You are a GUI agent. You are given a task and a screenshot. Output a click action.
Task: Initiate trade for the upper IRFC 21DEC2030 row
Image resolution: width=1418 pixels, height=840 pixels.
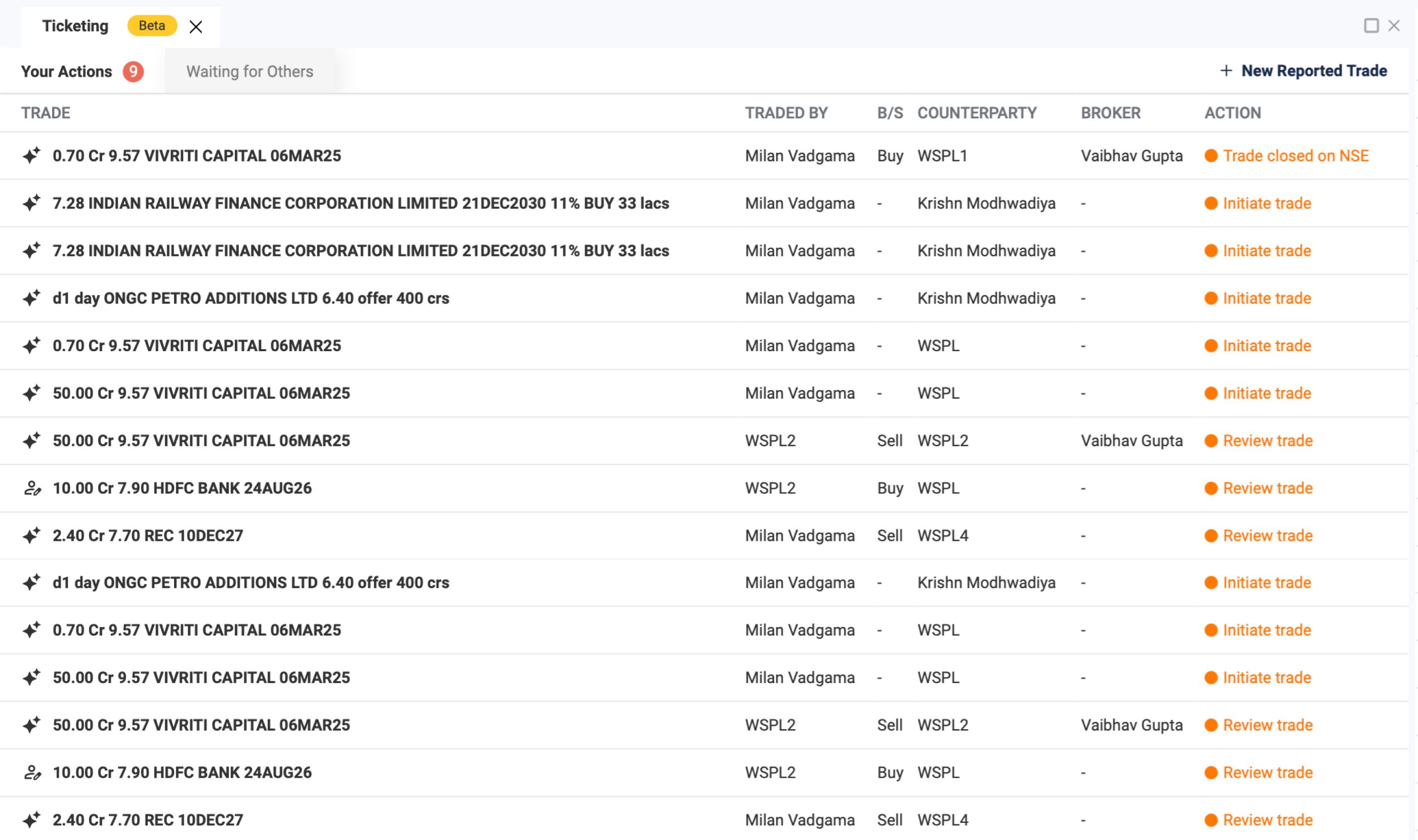(x=1267, y=203)
